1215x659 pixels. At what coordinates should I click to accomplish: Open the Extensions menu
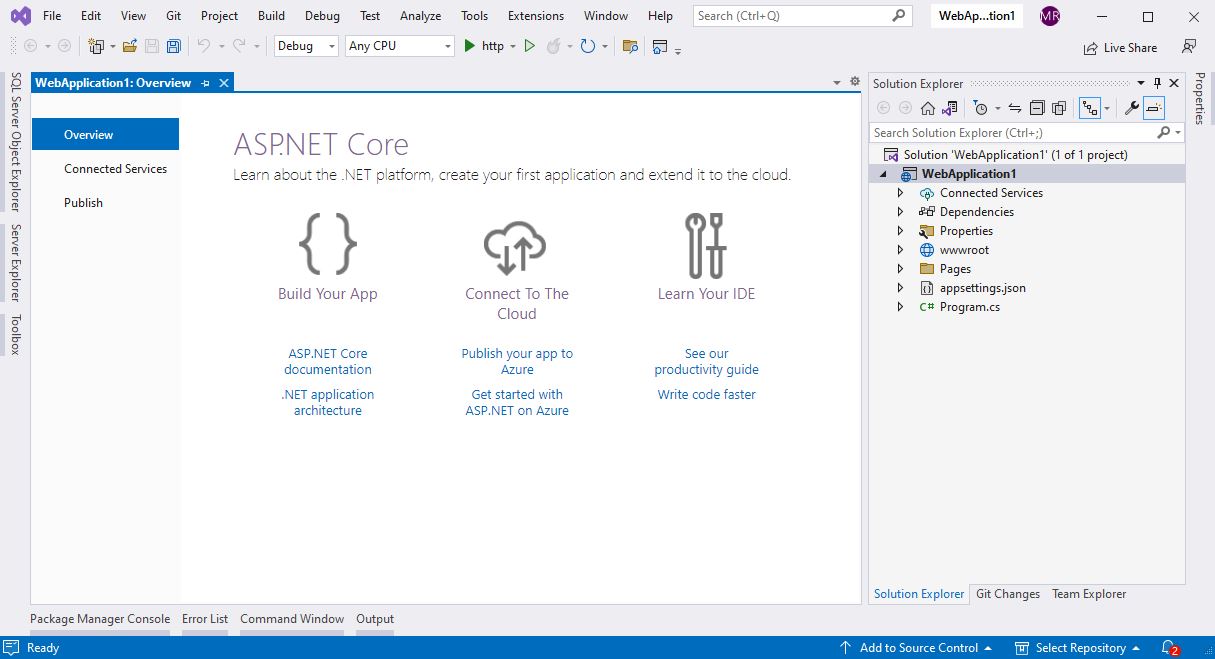[536, 16]
